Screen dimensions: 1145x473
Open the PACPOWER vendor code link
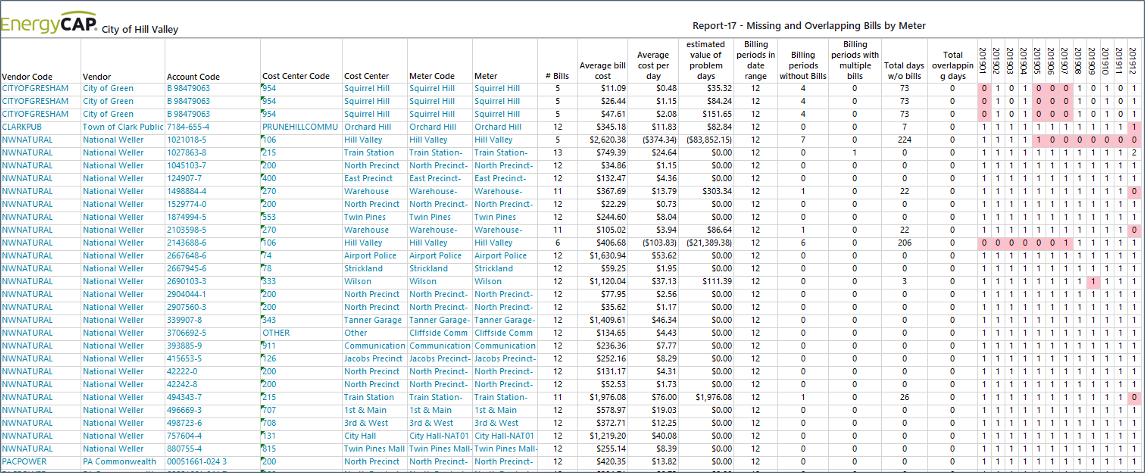(x=25, y=462)
